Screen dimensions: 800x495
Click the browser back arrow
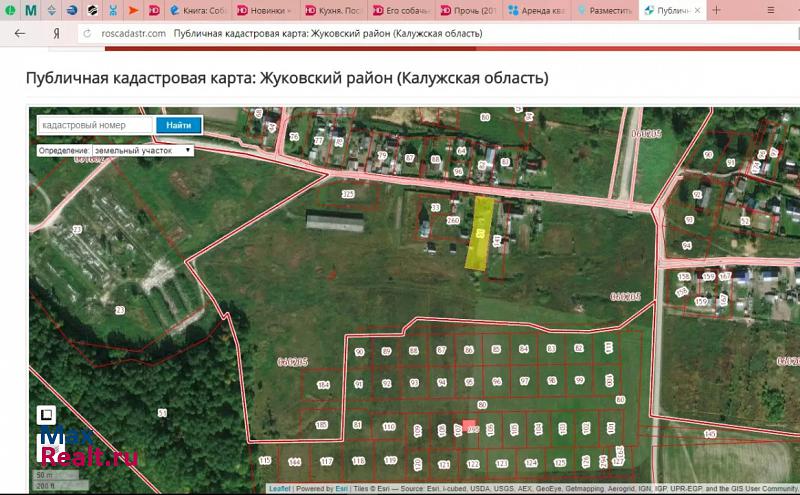[20, 33]
